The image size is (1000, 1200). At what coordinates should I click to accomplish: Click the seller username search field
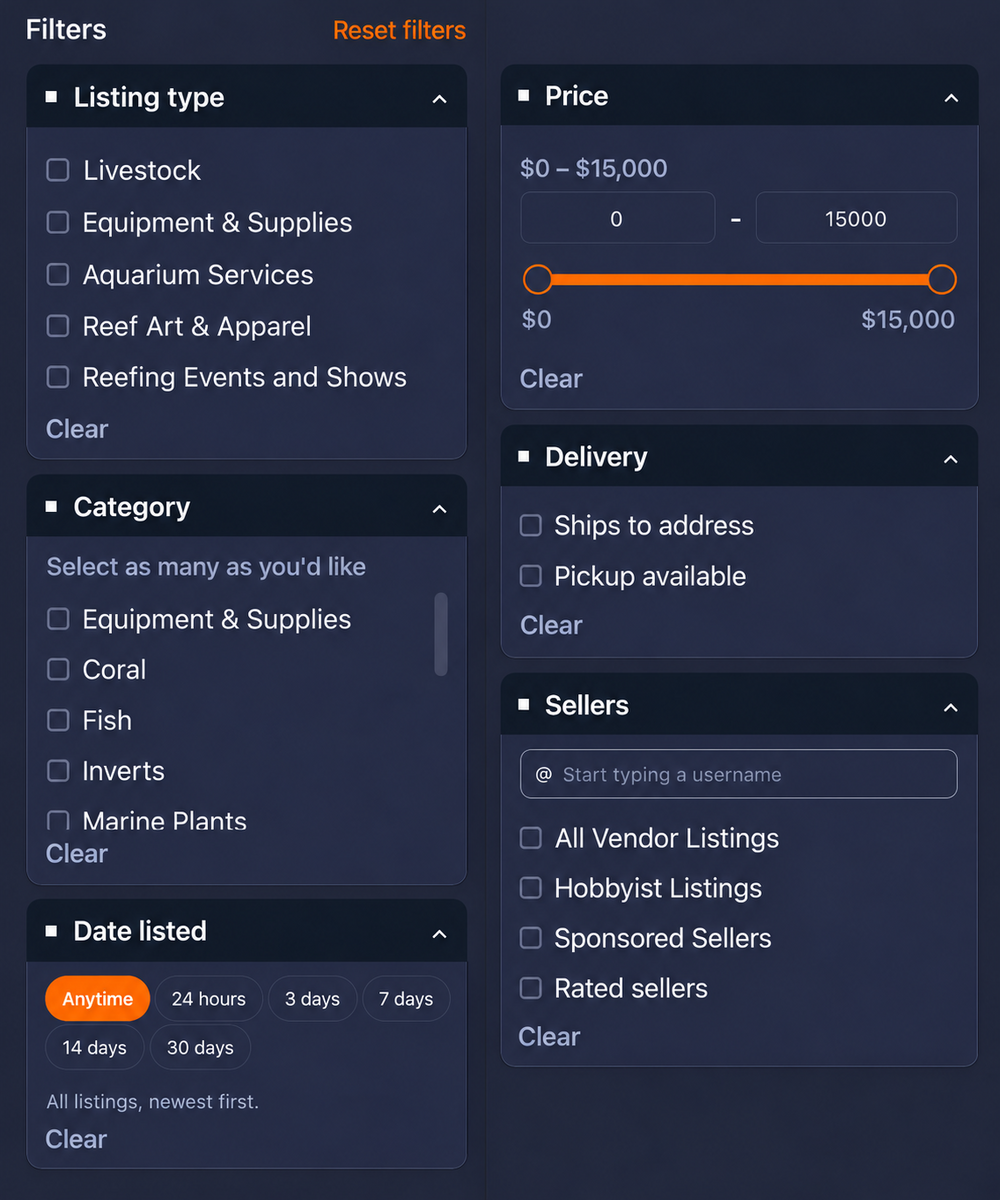[739, 774]
